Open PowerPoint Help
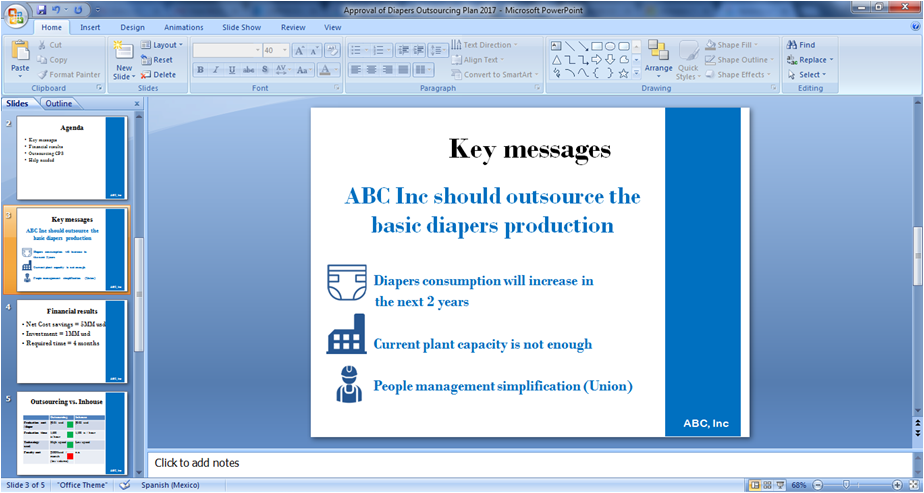Screen dimensions: 924x493 pyautogui.click(x=916, y=27)
